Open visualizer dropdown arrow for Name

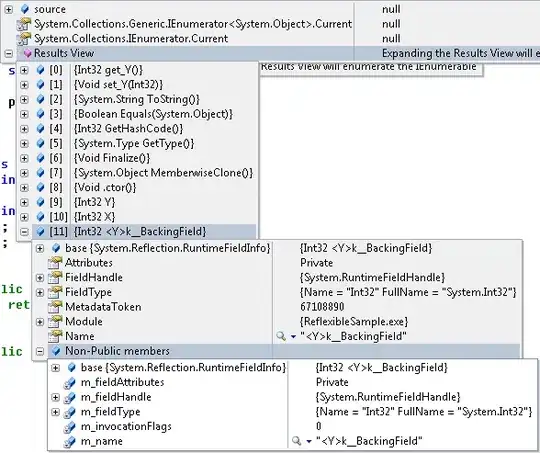[293, 337]
